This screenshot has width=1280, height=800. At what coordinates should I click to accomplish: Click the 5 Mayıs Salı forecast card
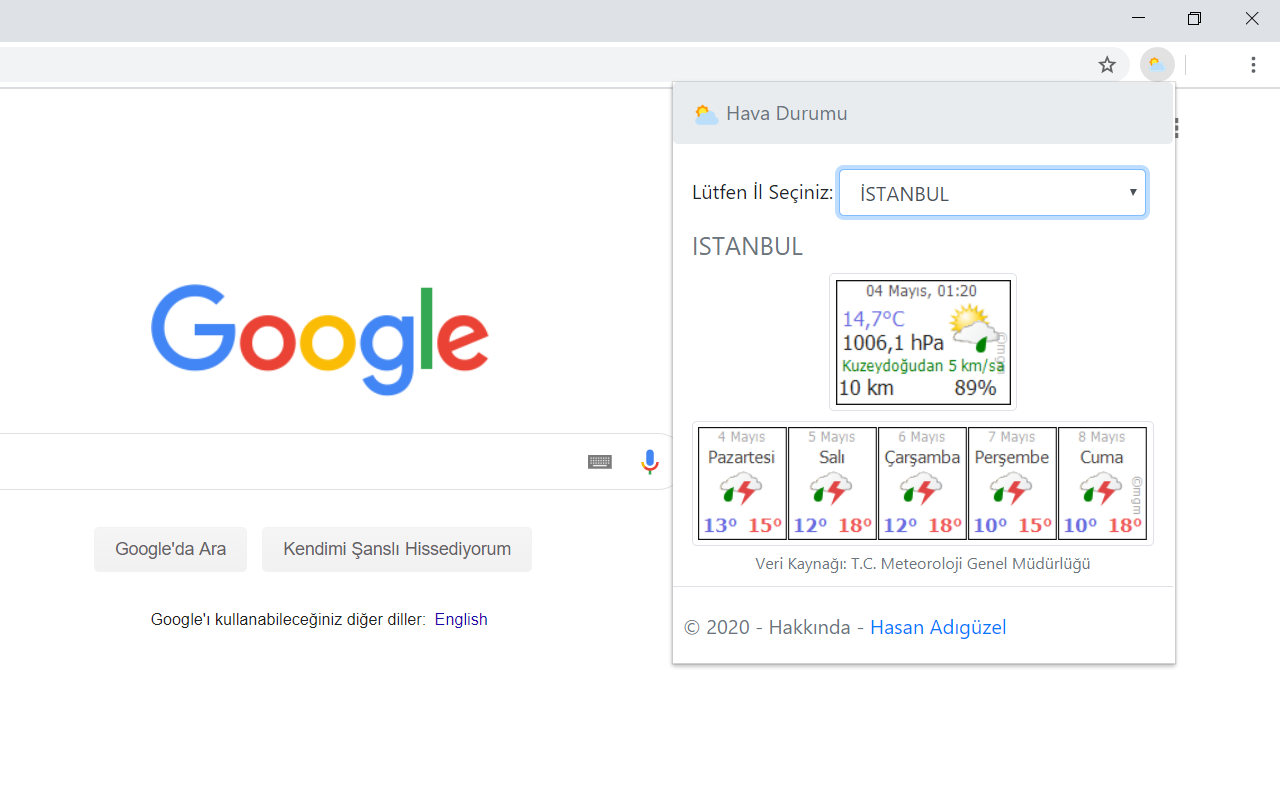click(x=832, y=484)
